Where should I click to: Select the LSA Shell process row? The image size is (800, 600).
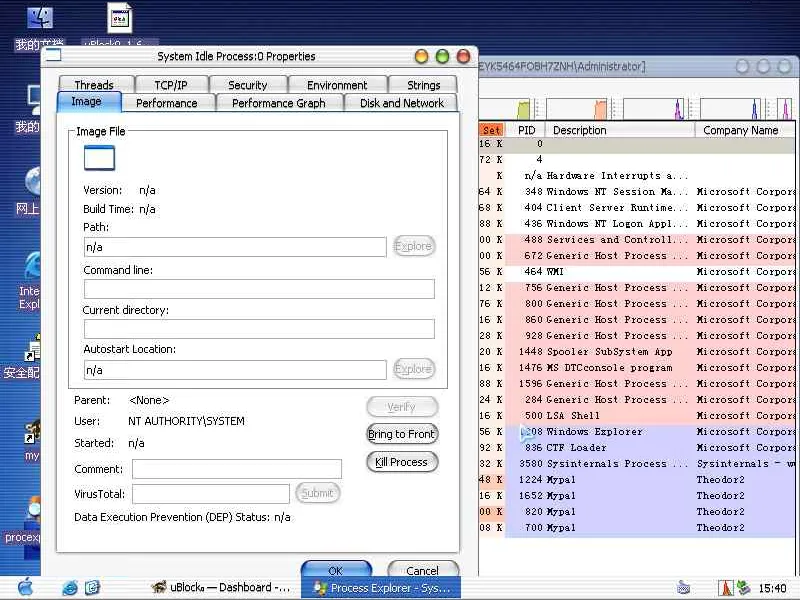click(x=637, y=415)
